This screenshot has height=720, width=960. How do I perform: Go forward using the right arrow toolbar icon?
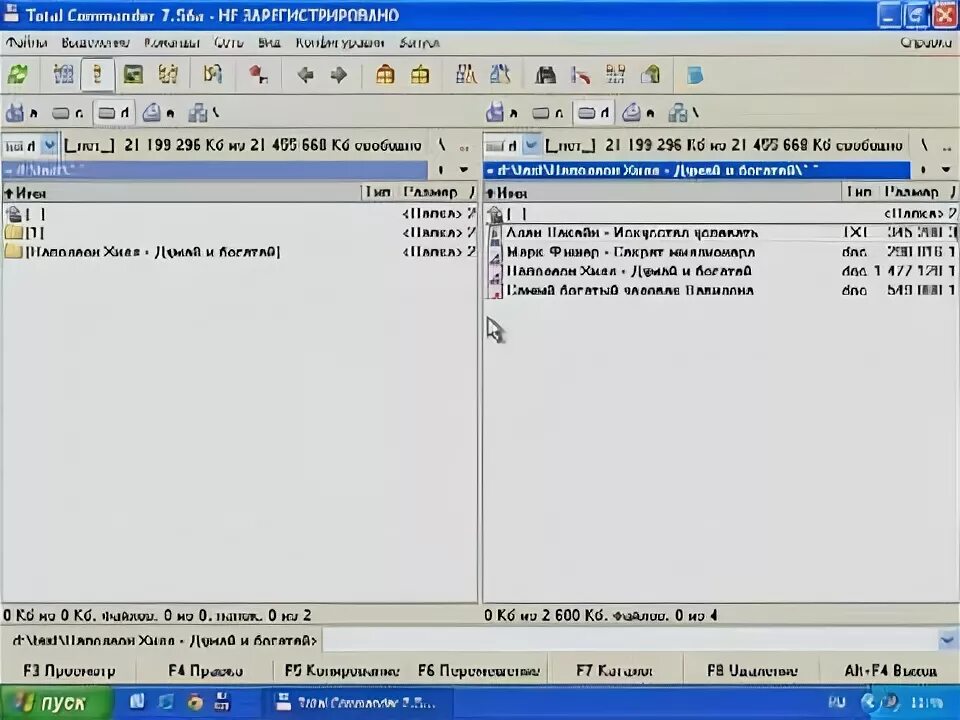pos(339,75)
